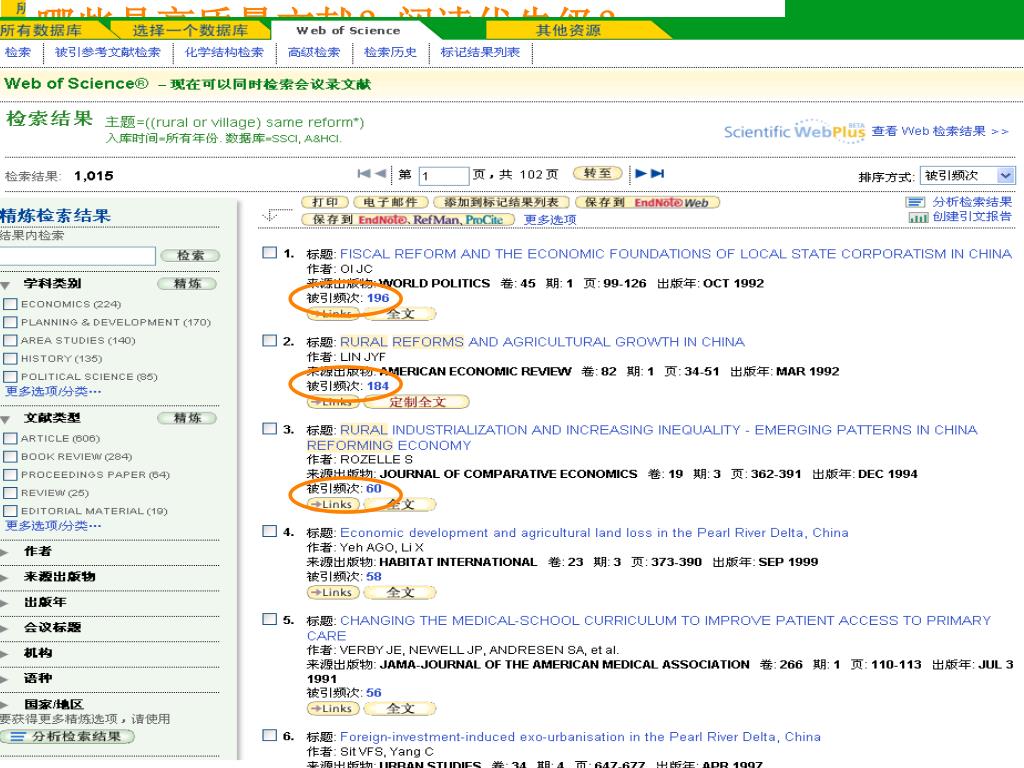Check the ECONOMICS (224) filter
Screen dimensions: 1024x768
pos(10,304)
